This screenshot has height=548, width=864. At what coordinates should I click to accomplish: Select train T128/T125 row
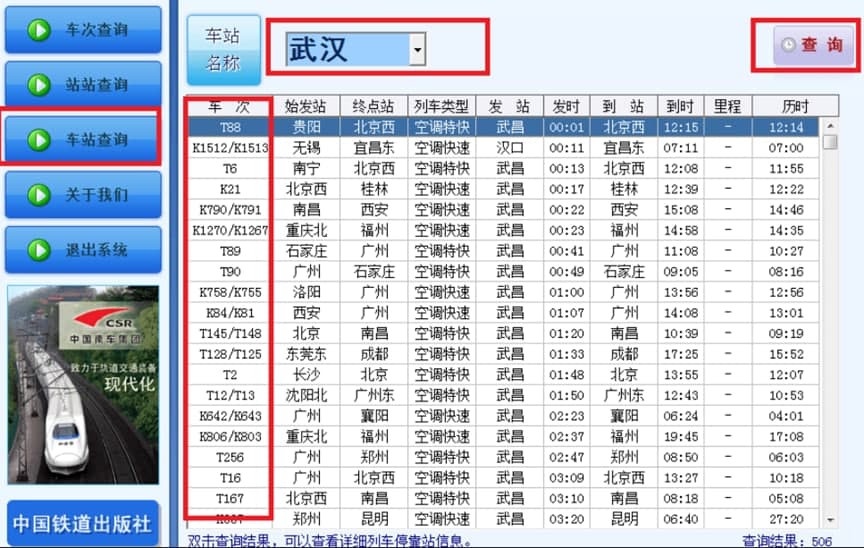point(503,354)
